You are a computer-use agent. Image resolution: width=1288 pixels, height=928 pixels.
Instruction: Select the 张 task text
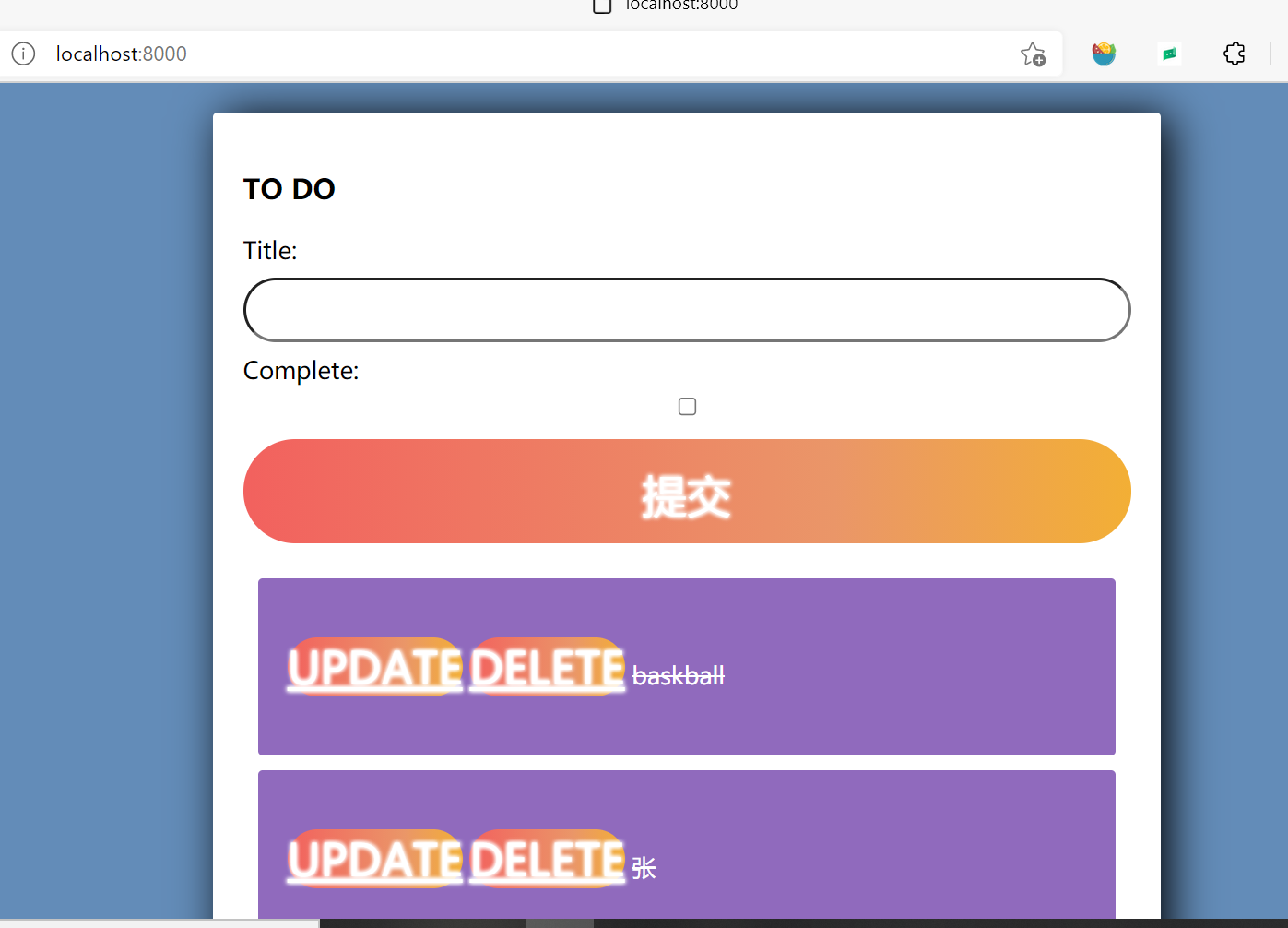[644, 868]
